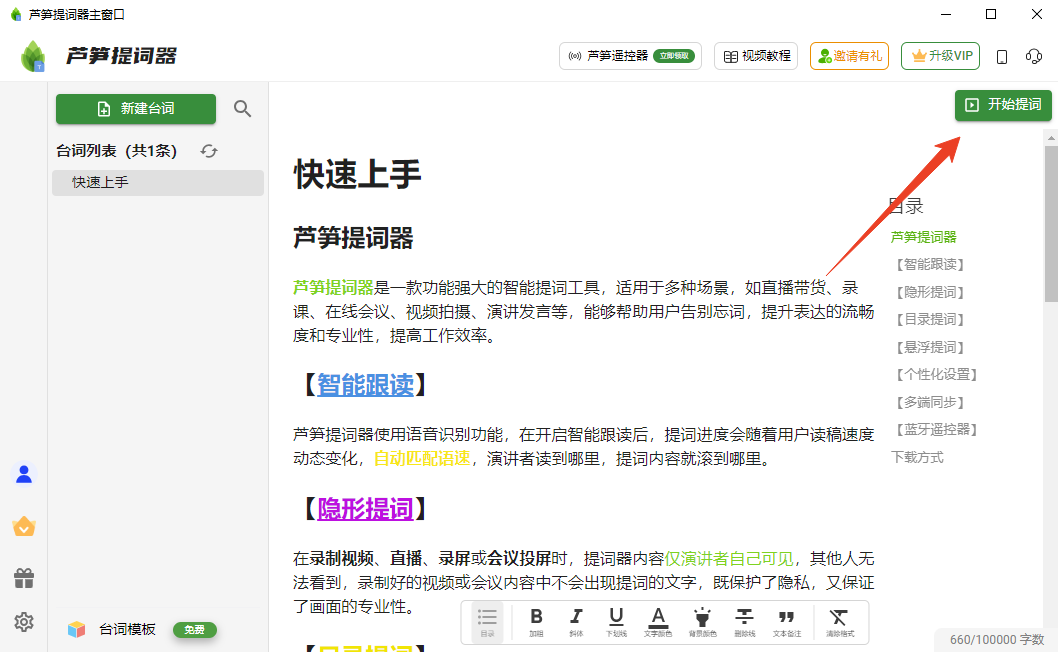This screenshot has height=652, width=1058.
Task: Toggle the 目录 outline panel button
Action: click(487, 621)
